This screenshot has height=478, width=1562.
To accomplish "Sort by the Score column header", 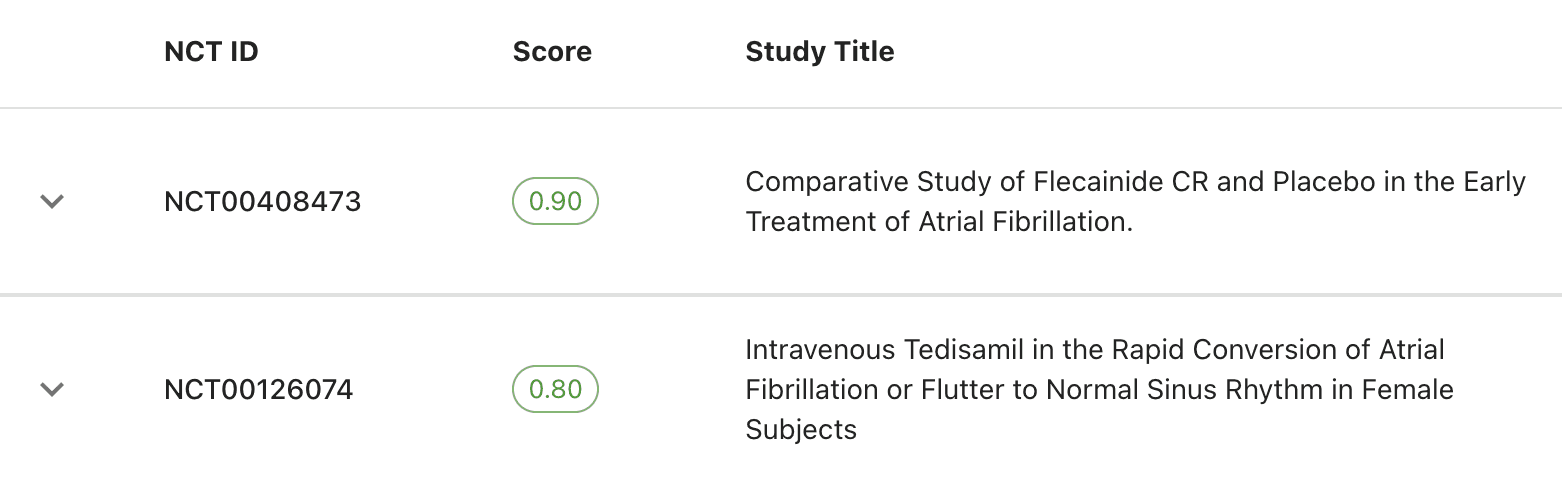I will (552, 52).
